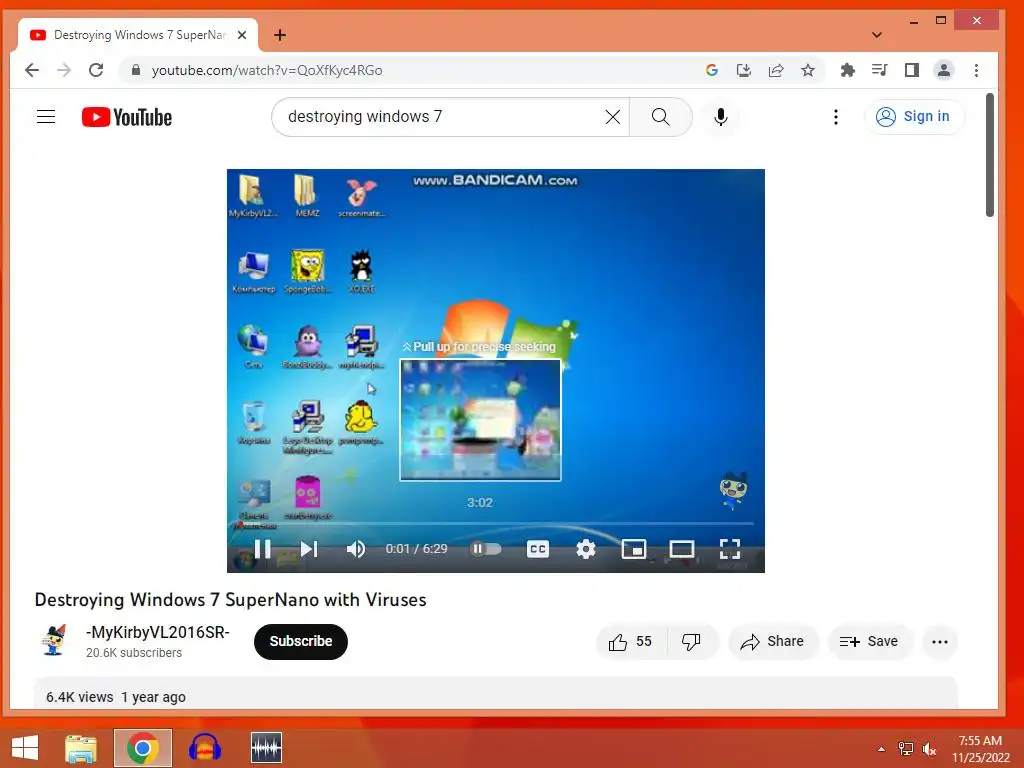
Task: Toggle Chrome side panel
Action: tap(912, 70)
